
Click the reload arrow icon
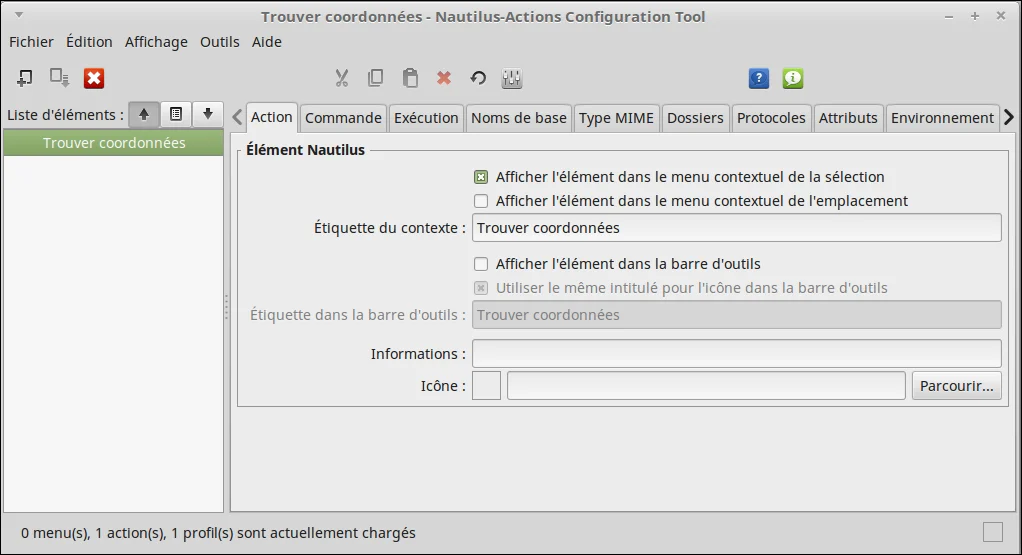[x=478, y=78]
